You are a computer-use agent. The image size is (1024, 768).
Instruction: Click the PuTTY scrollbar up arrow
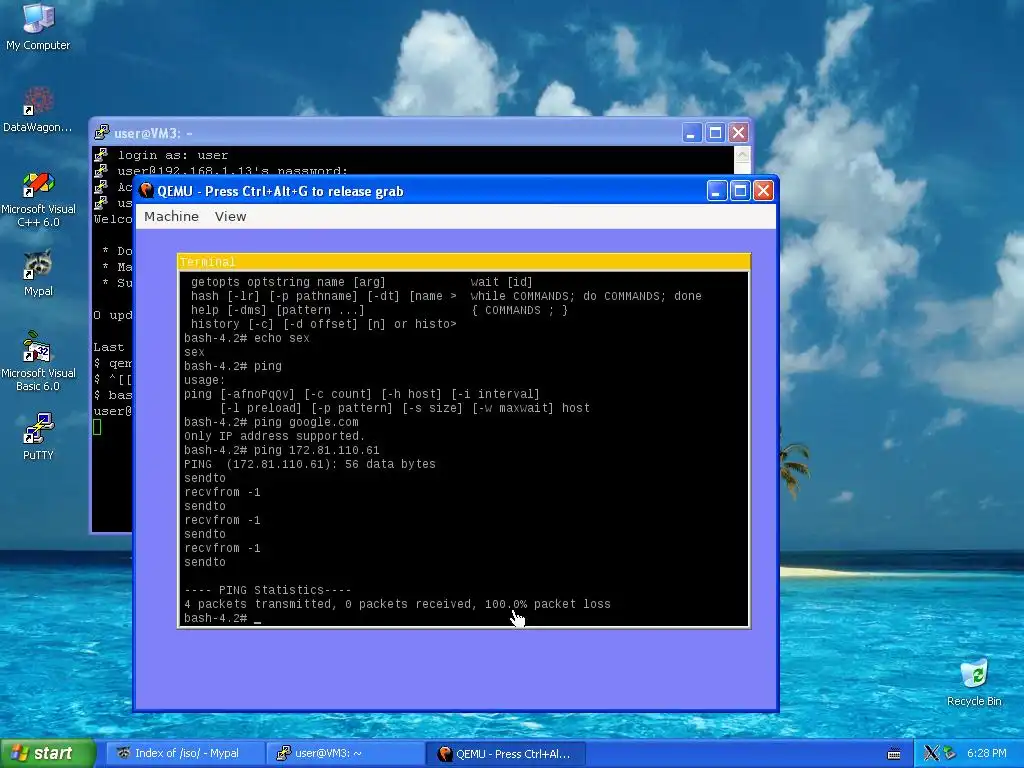(743, 155)
